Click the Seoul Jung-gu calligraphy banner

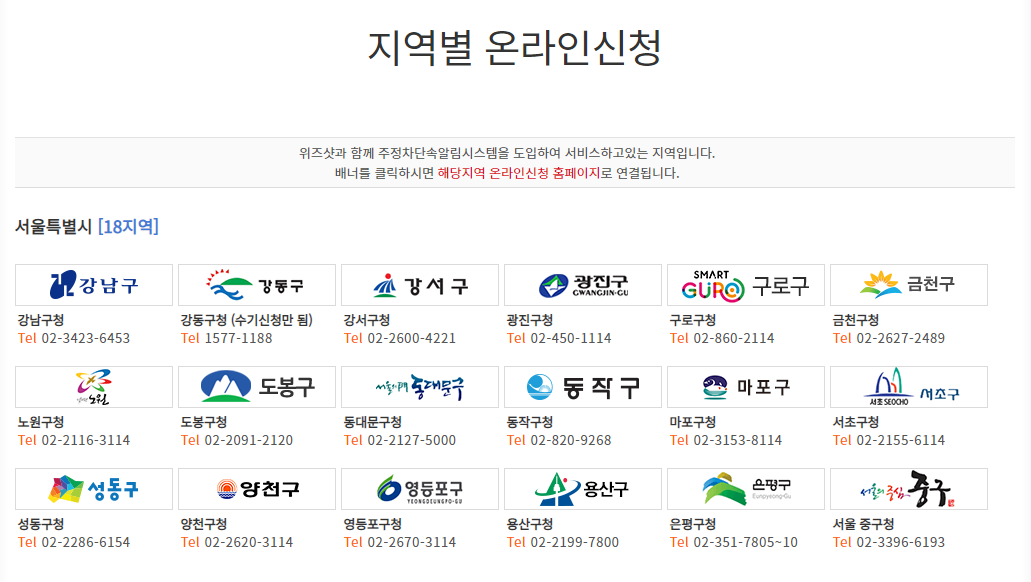pyautogui.click(x=908, y=489)
